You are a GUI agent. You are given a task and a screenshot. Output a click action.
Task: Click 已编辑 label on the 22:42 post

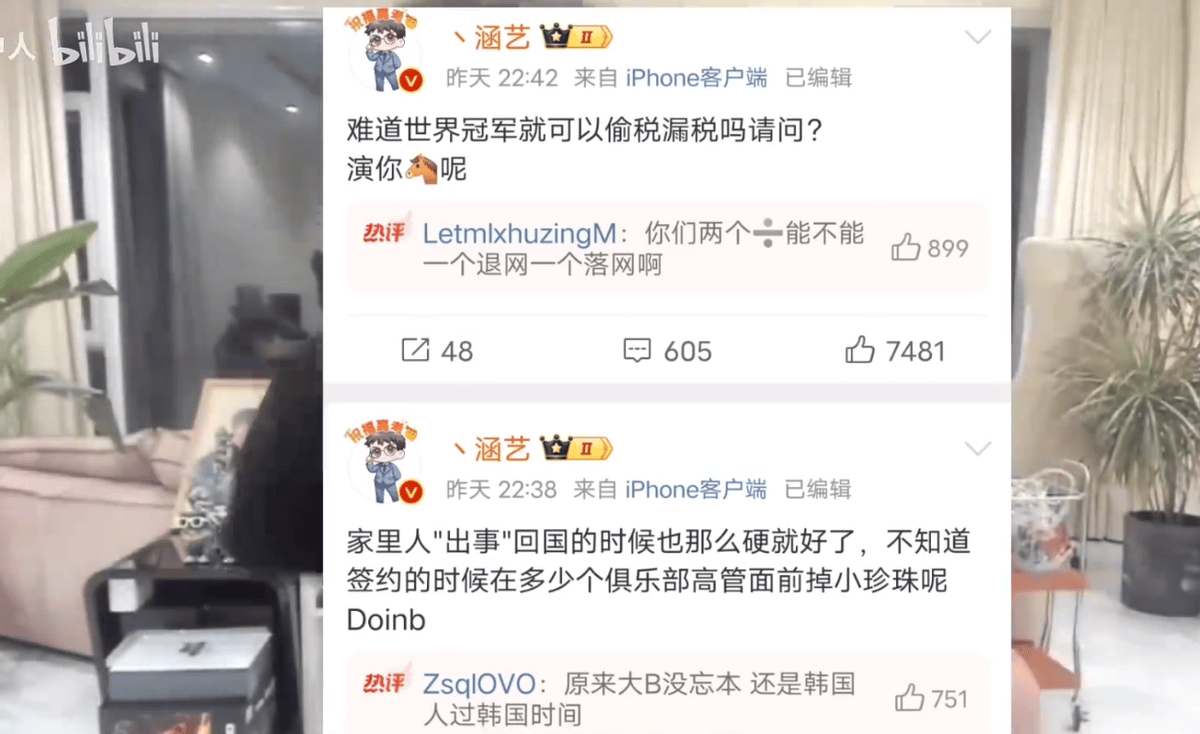pyautogui.click(x=818, y=77)
